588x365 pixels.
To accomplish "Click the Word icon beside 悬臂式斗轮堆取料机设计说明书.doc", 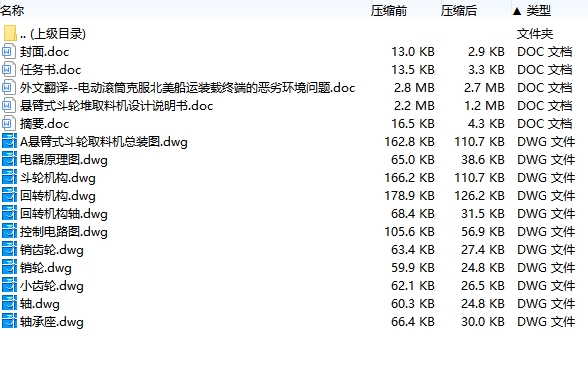I will tap(9, 105).
